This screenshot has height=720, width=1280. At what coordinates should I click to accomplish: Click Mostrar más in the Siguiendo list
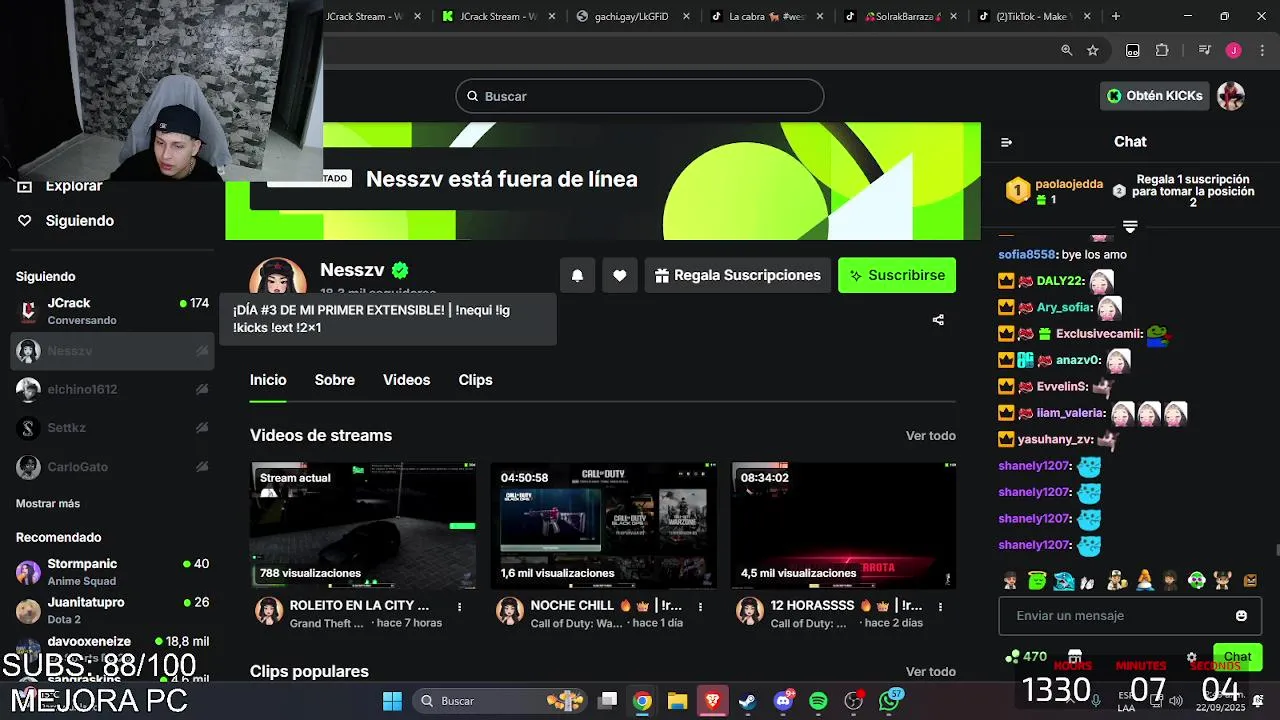click(x=48, y=504)
